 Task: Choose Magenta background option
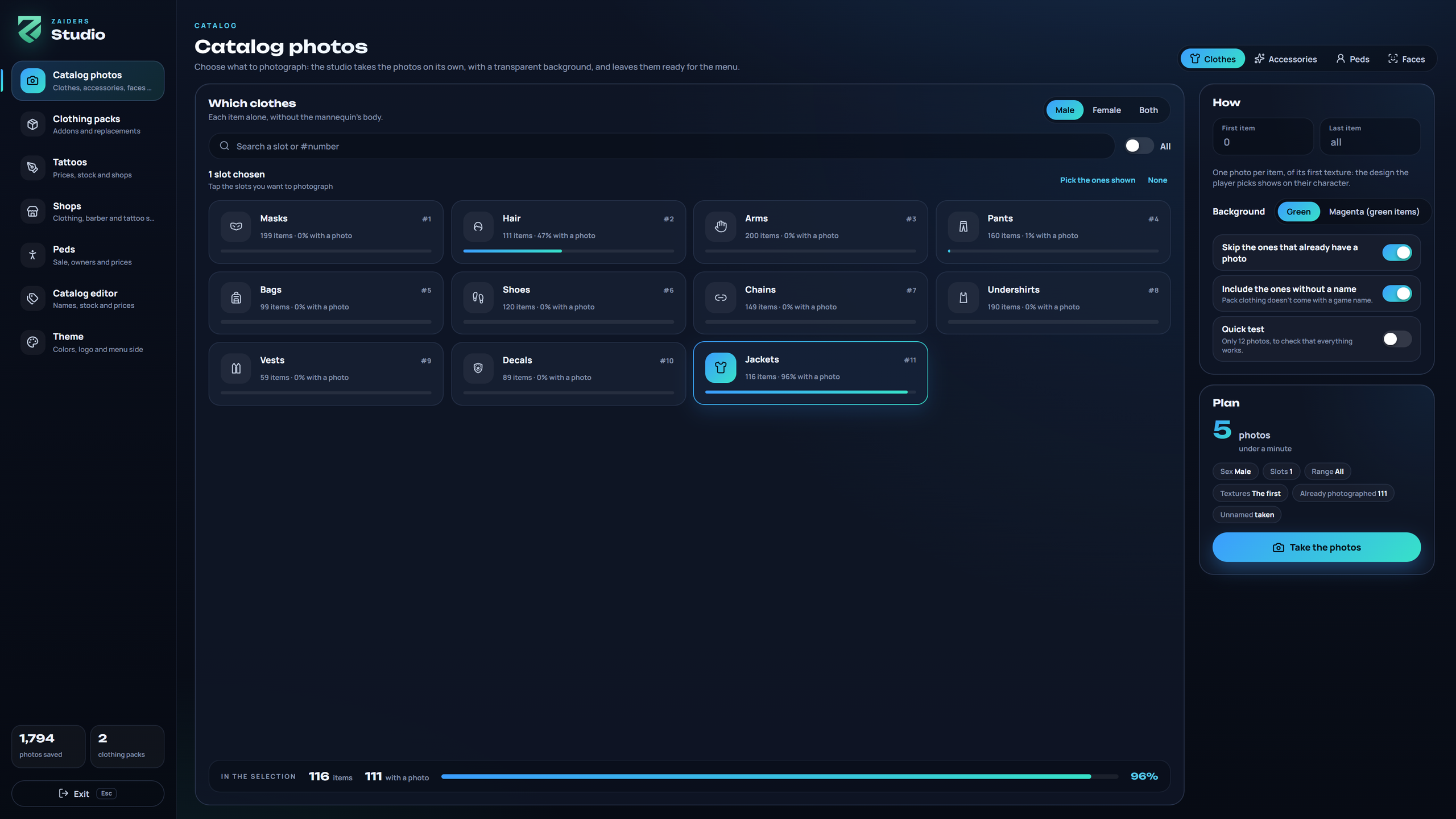point(1374,212)
